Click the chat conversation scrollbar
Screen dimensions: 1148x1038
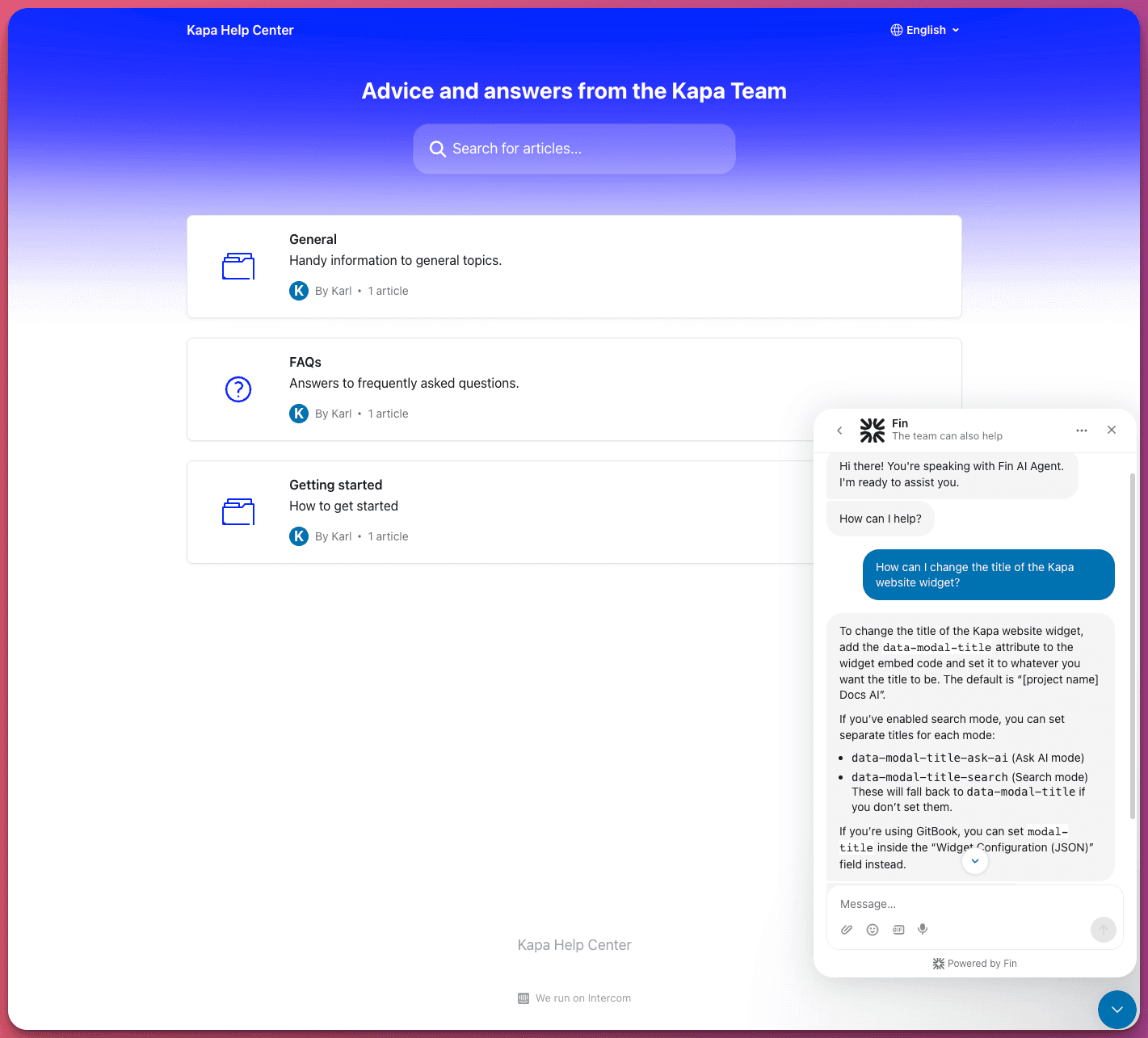pos(1133,646)
